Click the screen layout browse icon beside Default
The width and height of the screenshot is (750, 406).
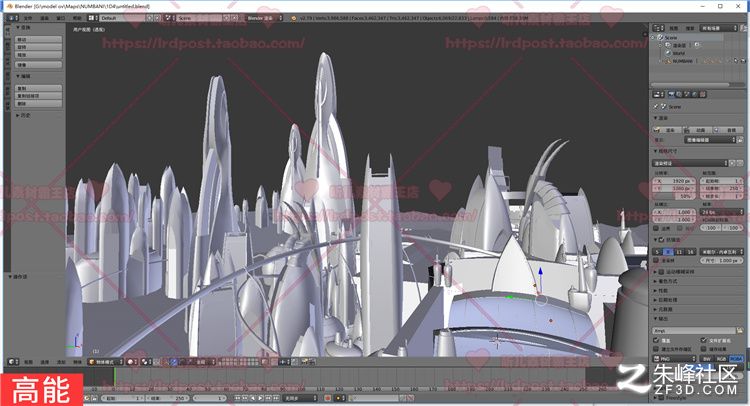pos(92,18)
